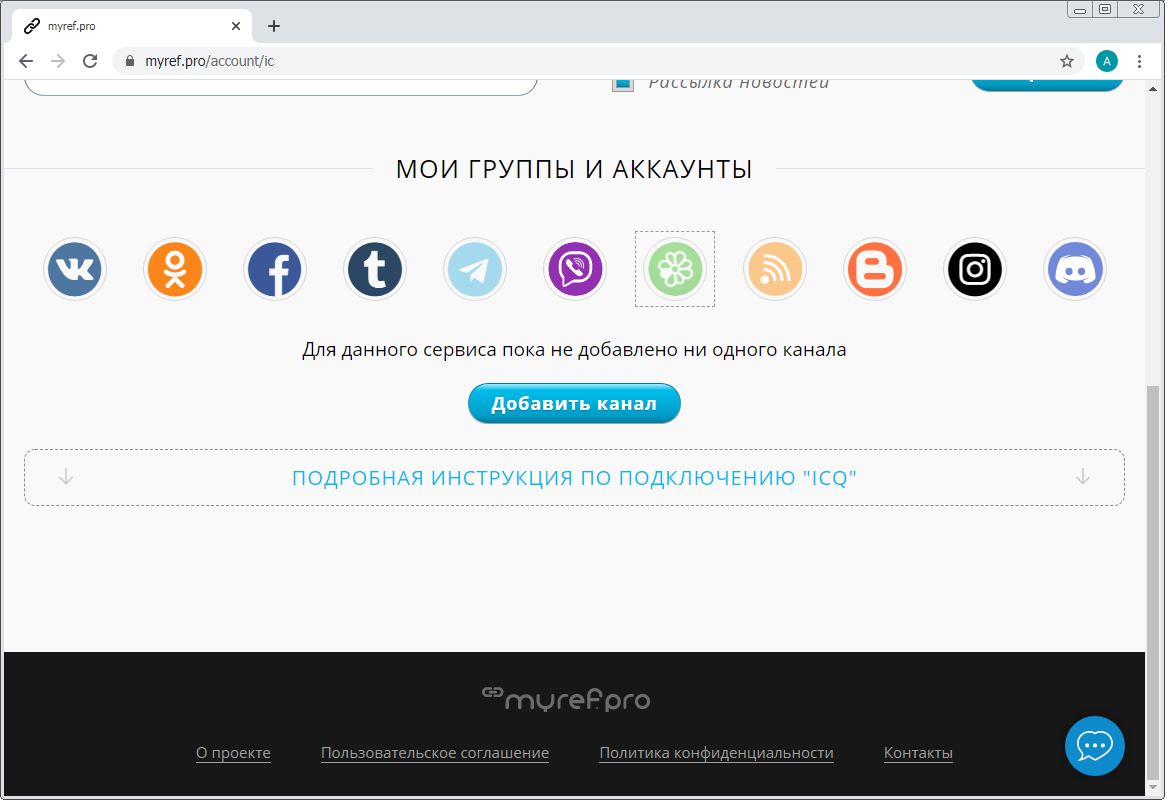Click the myref.pro footer logo
This screenshot has height=800, width=1167.
[x=566, y=699]
